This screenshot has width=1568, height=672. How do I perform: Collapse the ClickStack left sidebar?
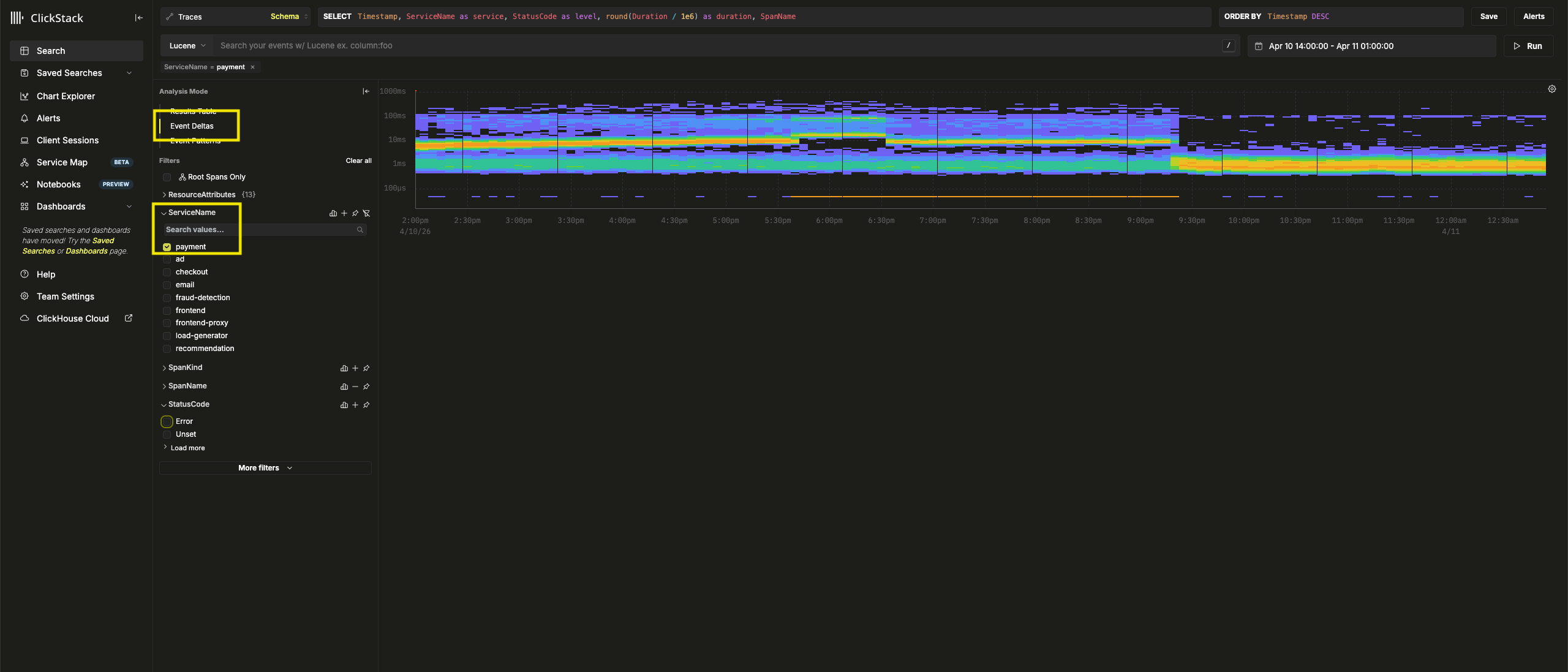(138, 18)
